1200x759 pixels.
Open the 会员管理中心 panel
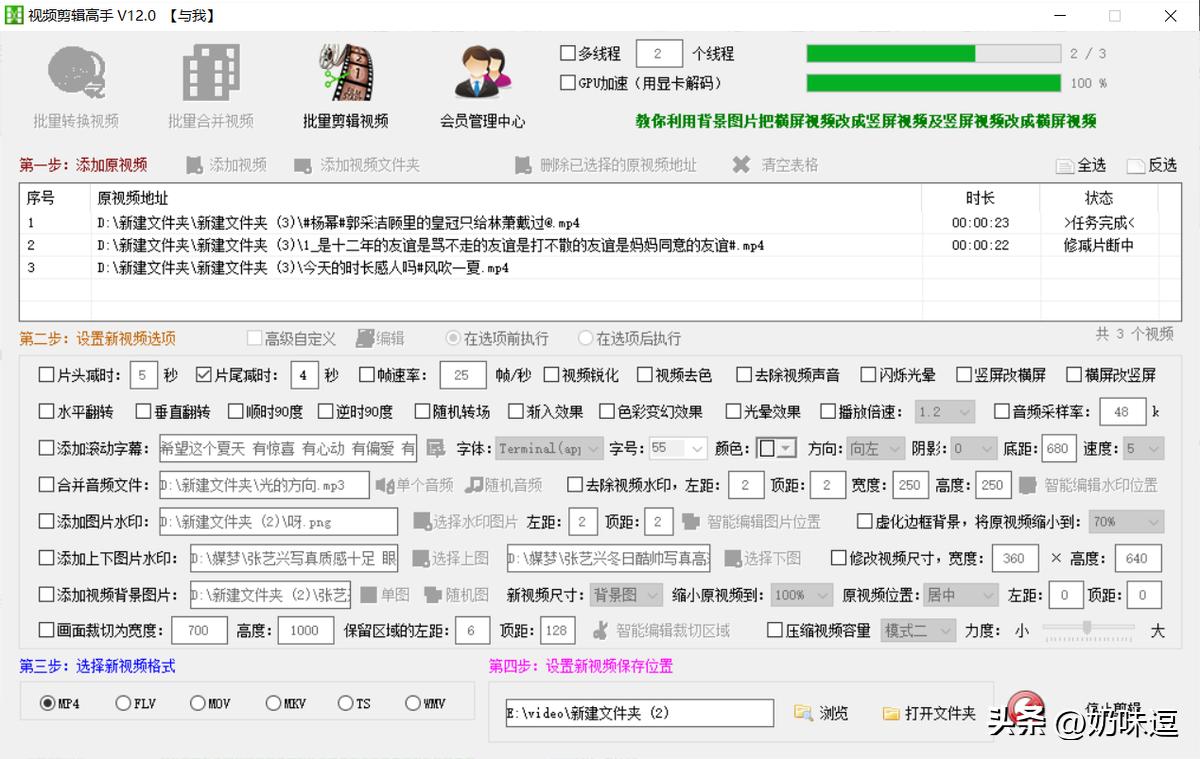tap(483, 85)
